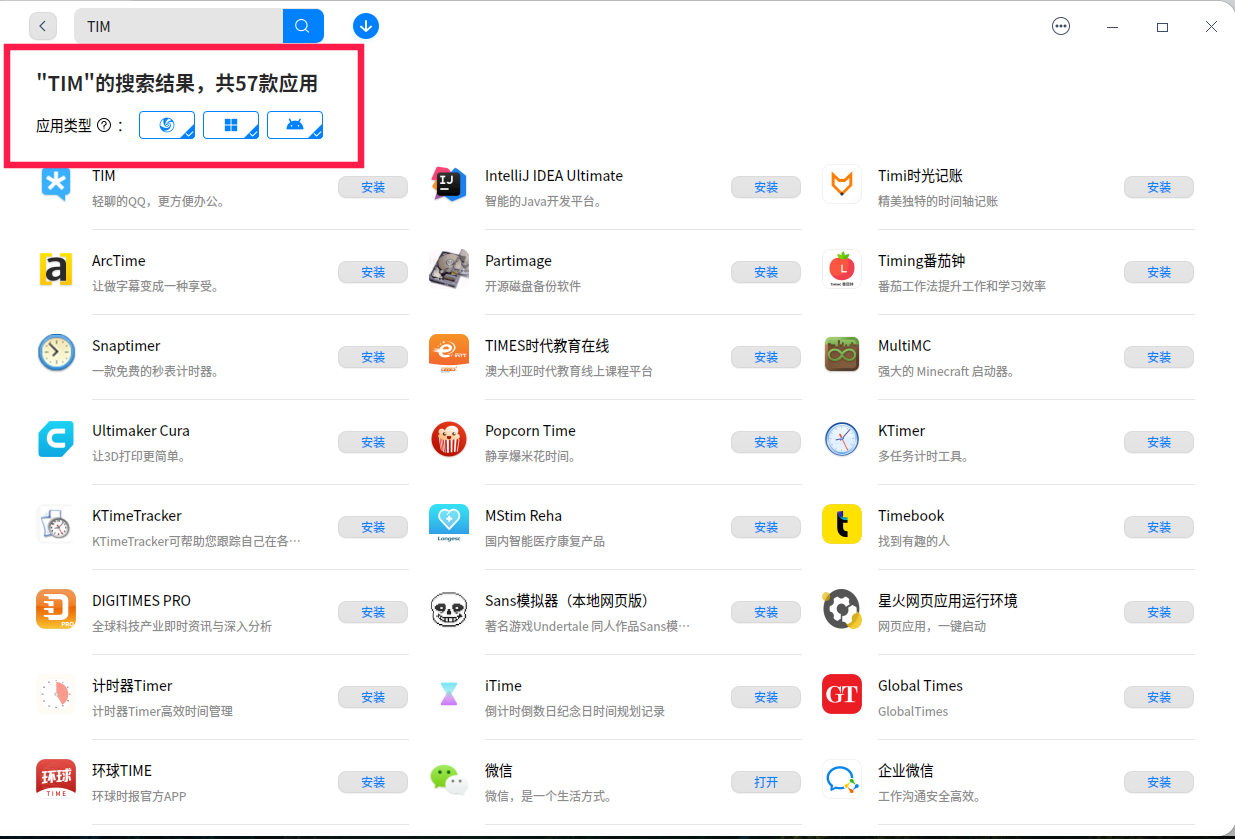Open the KTimer app title
This screenshot has height=839, width=1235.
tap(901, 431)
